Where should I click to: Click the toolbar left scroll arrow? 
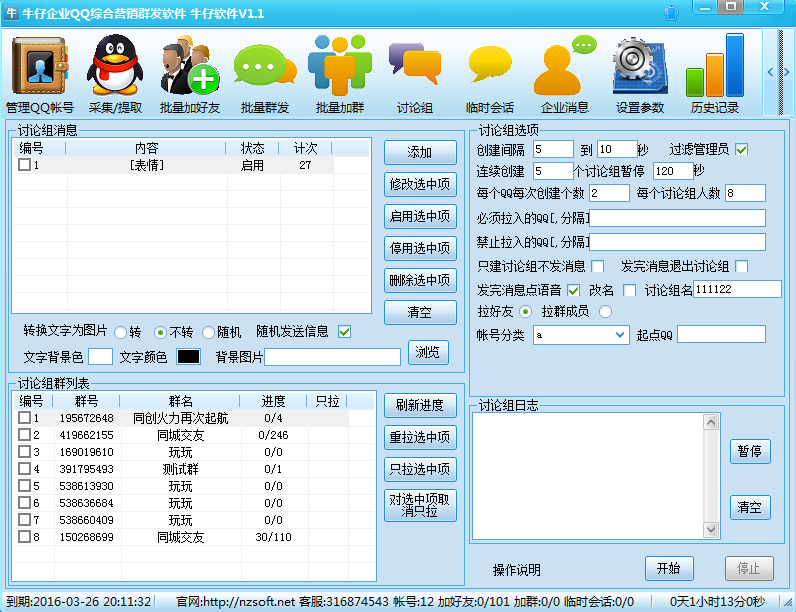(x=770, y=72)
